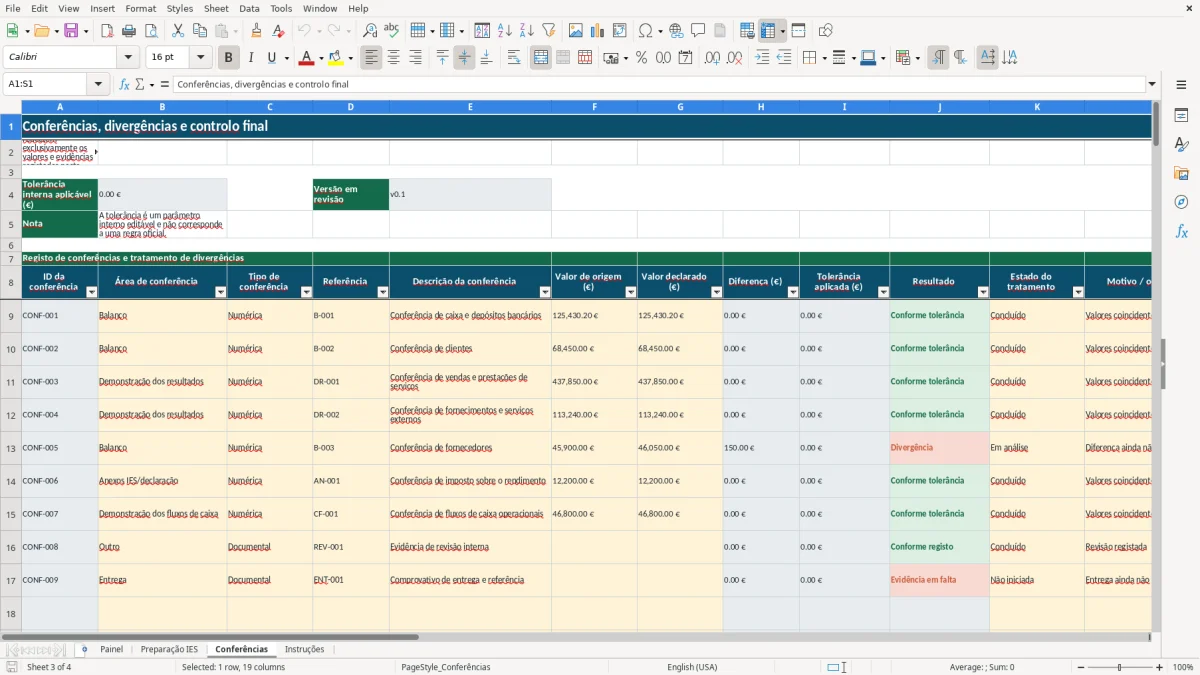Insert a comment
Screen dimensions: 1200x675
[698, 31]
